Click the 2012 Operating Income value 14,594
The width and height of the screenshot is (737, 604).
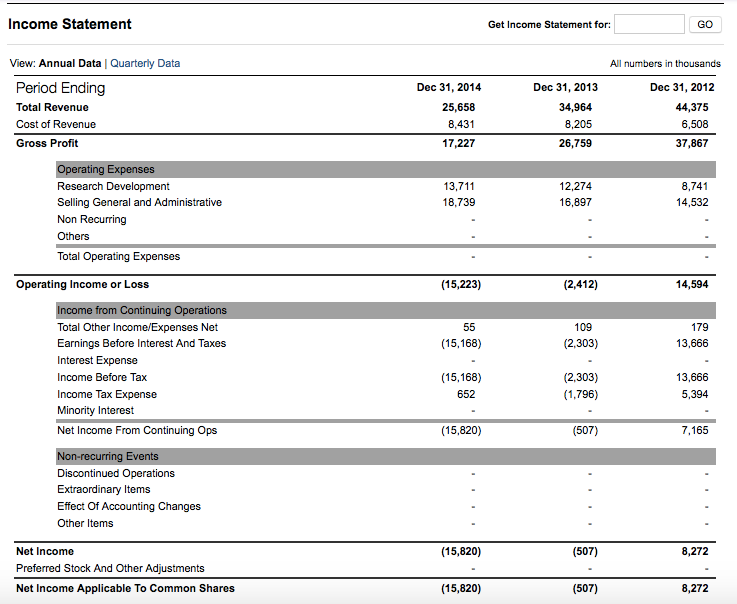point(692,284)
